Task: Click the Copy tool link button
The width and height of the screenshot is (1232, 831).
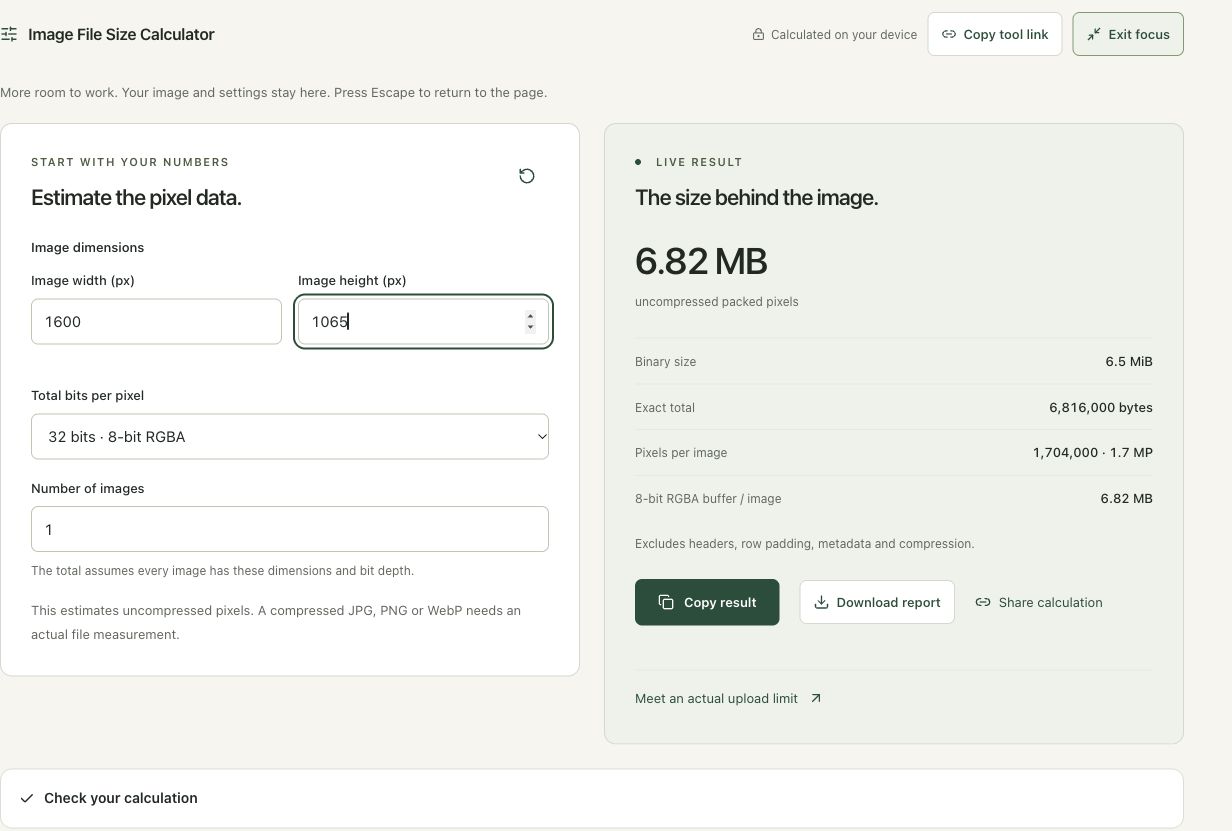Action: pos(994,34)
